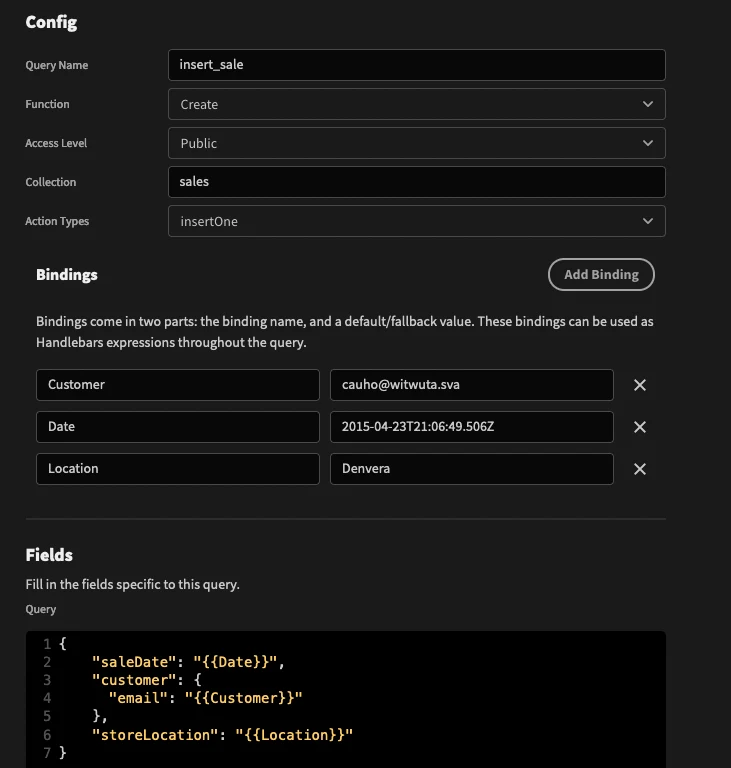This screenshot has width=731, height=768.
Task: Open the Access Level dropdown set to Public
Action: pos(416,143)
